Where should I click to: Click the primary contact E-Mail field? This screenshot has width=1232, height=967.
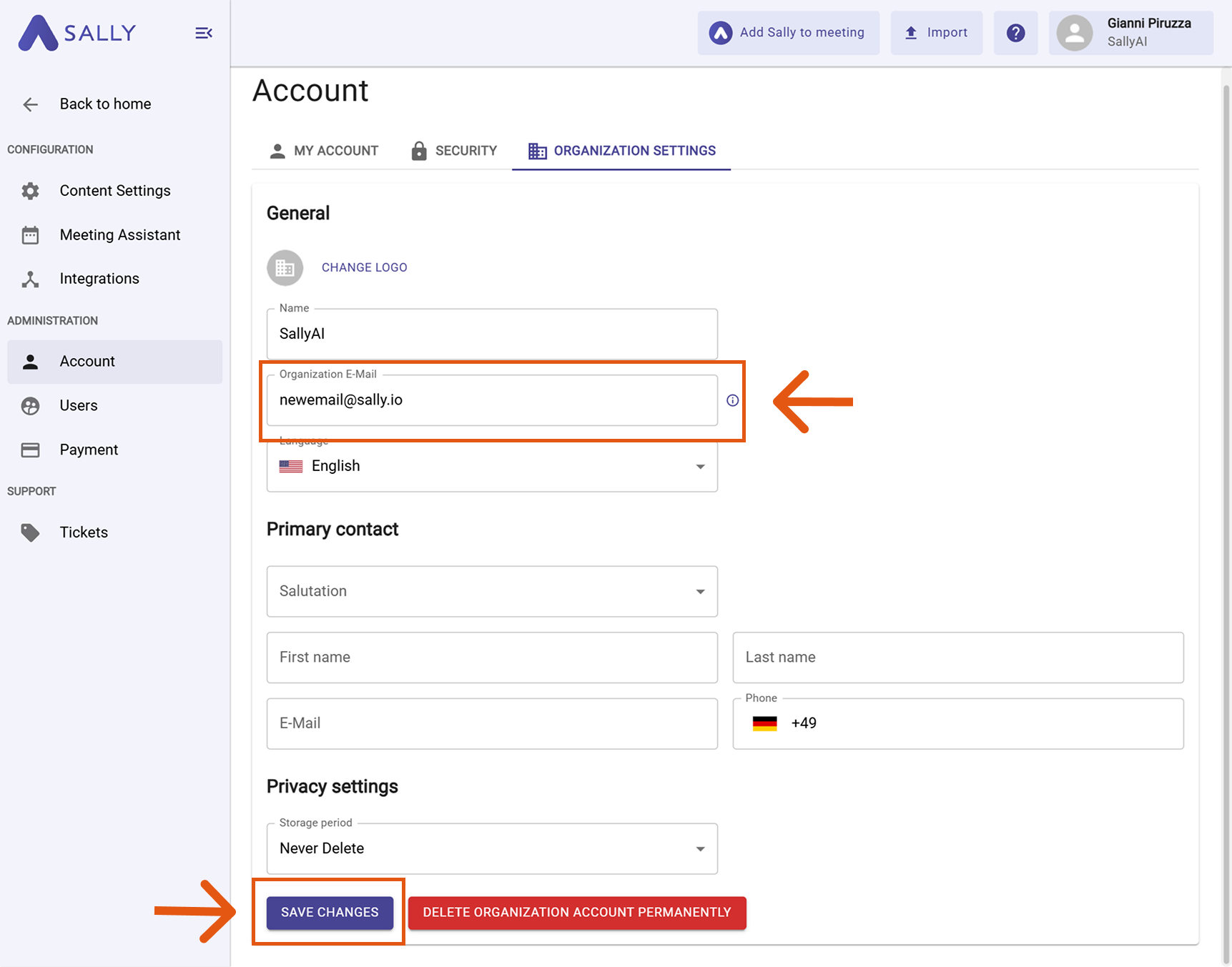coord(492,723)
